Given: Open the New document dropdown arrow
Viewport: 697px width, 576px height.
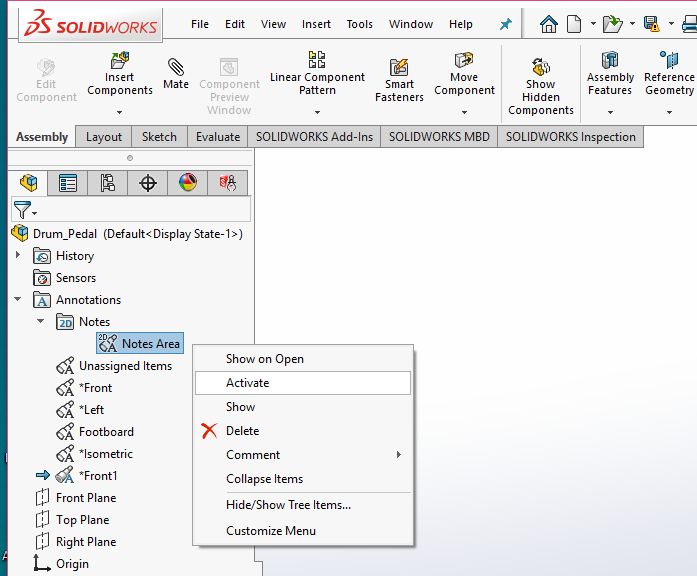Looking at the screenshot, I should tap(593, 24).
